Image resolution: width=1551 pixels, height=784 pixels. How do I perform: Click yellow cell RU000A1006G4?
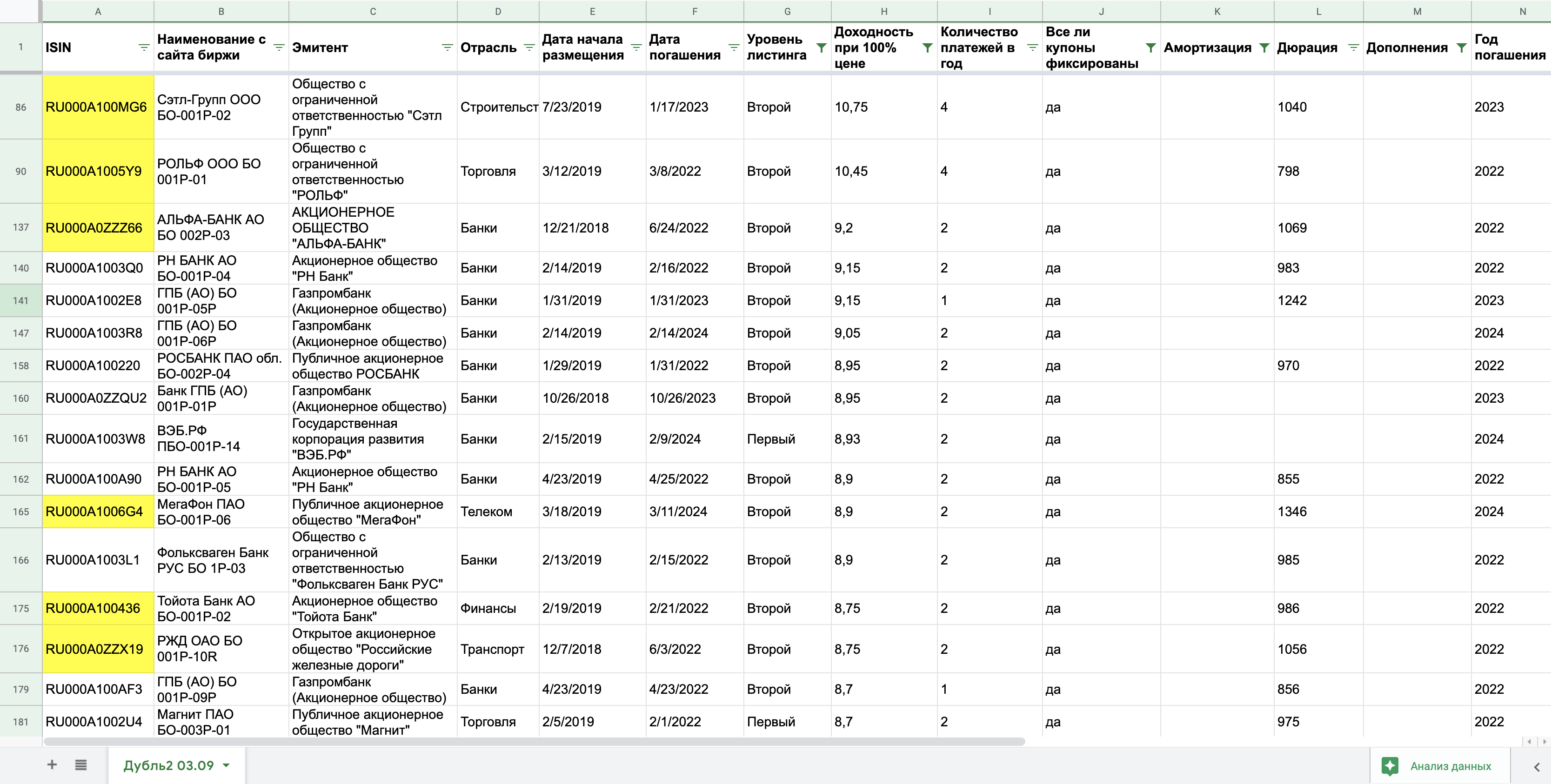pyautogui.click(x=98, y=512)
